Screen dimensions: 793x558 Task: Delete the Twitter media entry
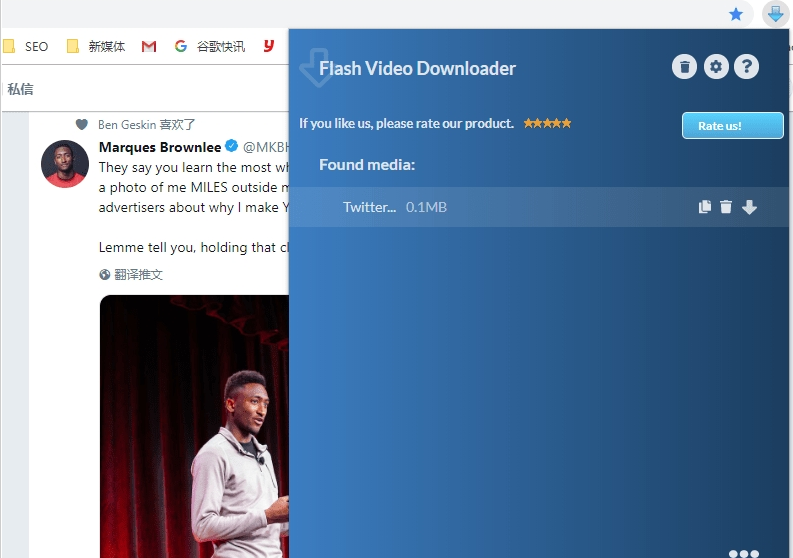[x=726, y=207]
